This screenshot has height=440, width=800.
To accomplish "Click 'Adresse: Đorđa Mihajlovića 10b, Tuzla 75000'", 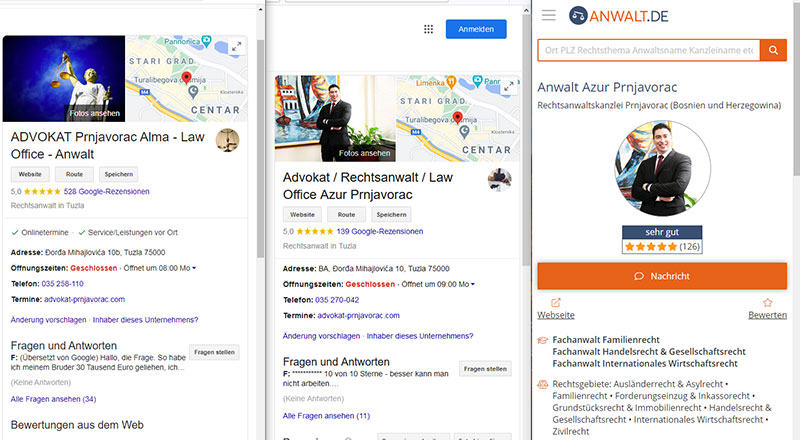I will point(88,253).
